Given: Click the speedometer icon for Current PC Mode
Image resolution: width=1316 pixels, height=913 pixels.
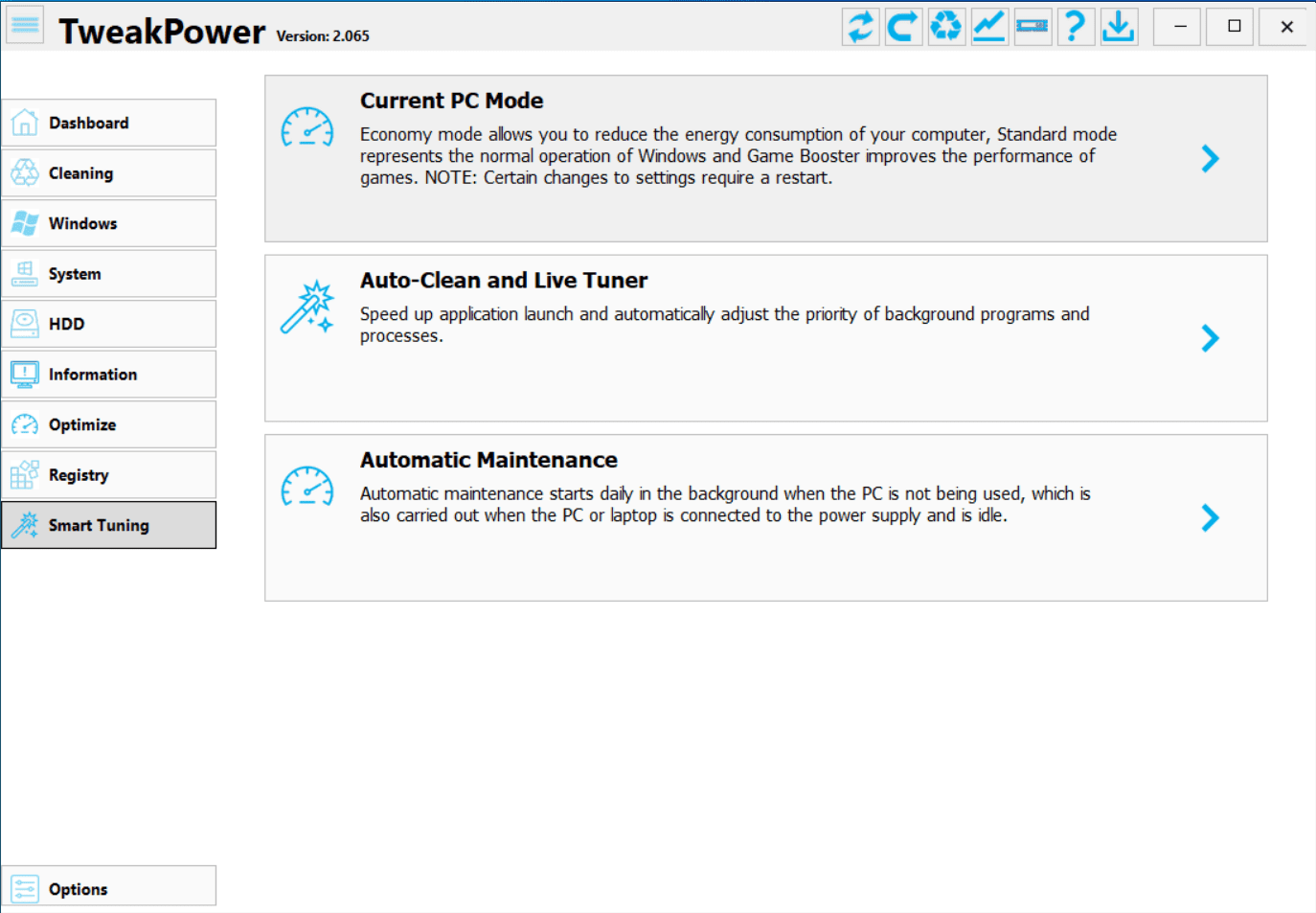Looking at the screenshot, I should [x=307, y=128].
